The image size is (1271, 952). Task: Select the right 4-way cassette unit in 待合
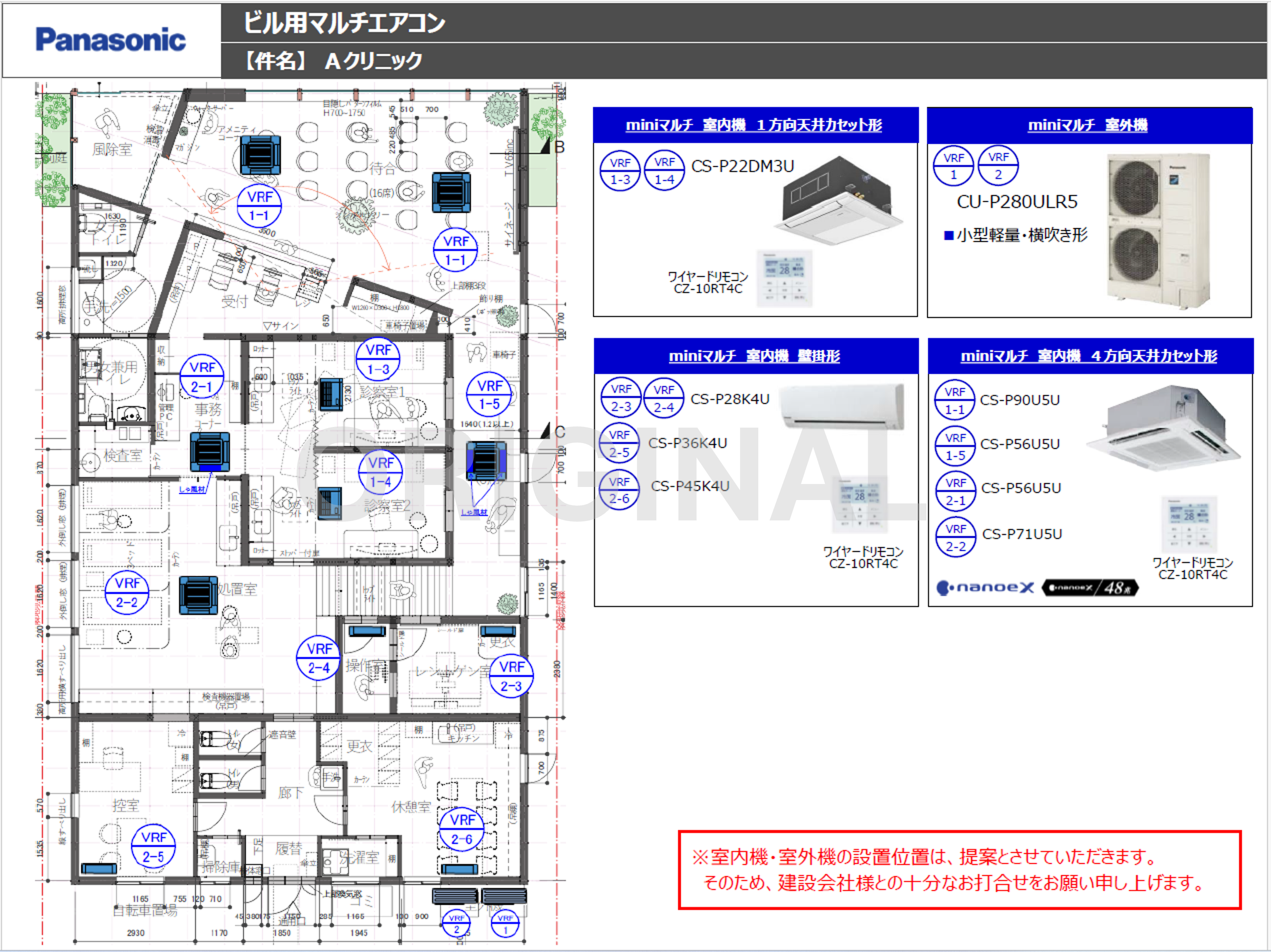click(451, 192)
